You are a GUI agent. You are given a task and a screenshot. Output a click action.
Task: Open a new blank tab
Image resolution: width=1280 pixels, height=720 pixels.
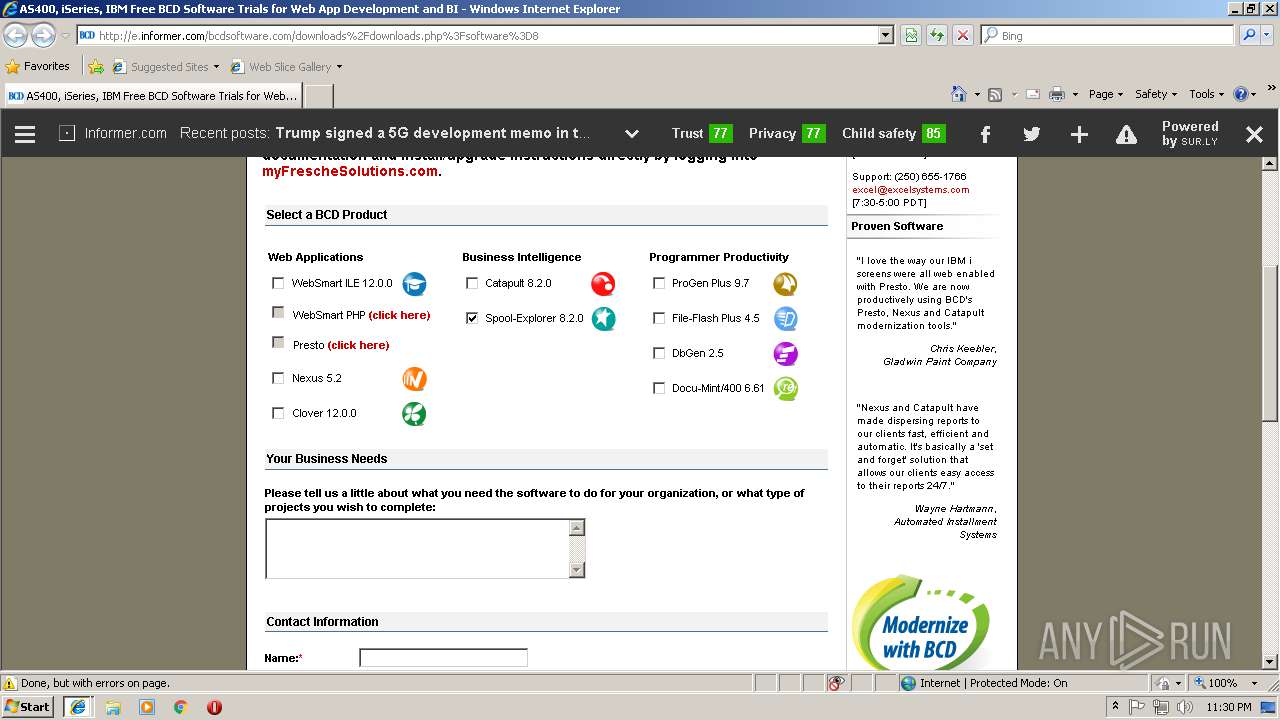pos(318,96)
